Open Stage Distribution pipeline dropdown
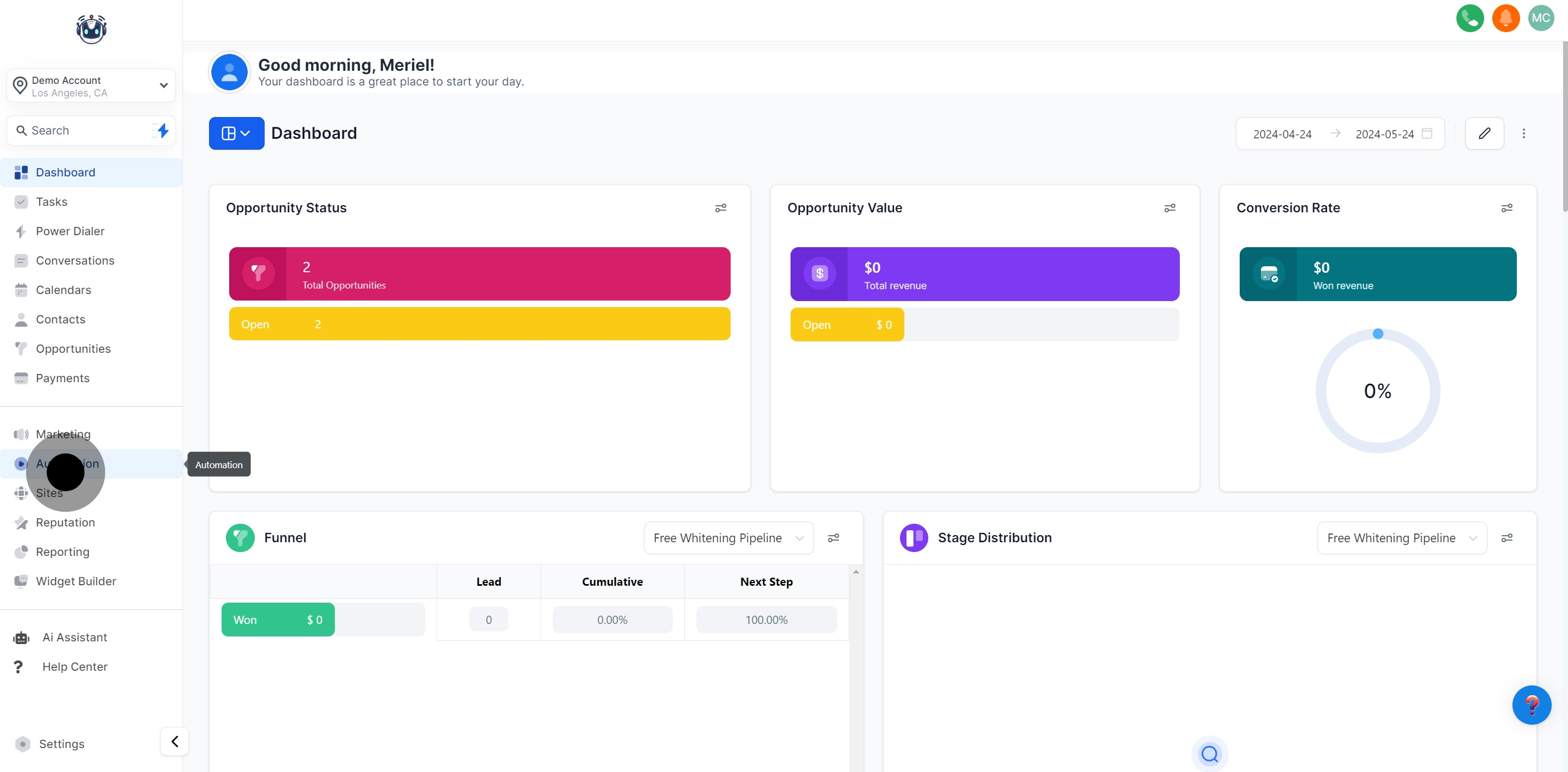Viewport: 1568px width, 772px height. click(1401, 537)
